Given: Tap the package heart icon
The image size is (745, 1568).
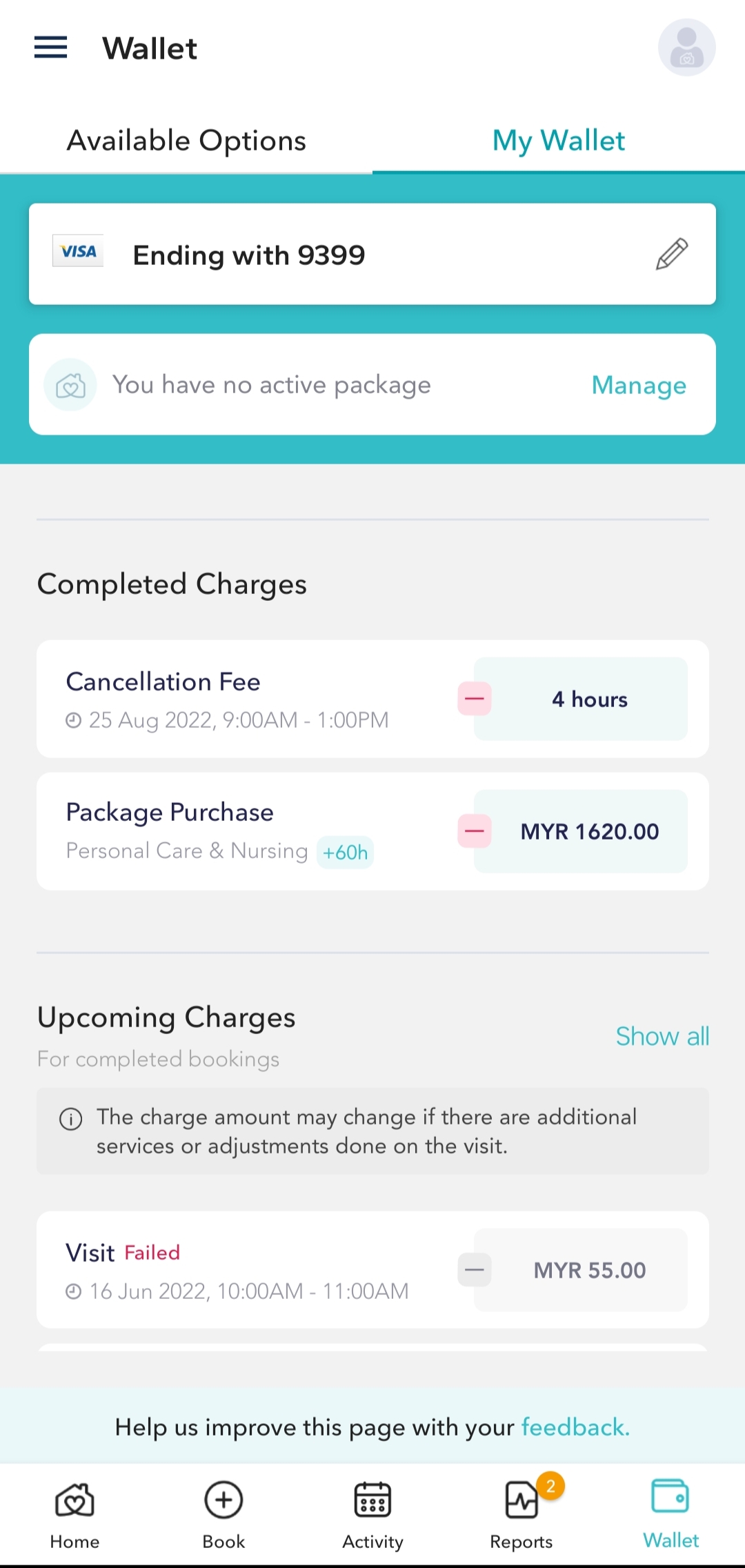Looking at the screenshot, I should click(70, 385).
